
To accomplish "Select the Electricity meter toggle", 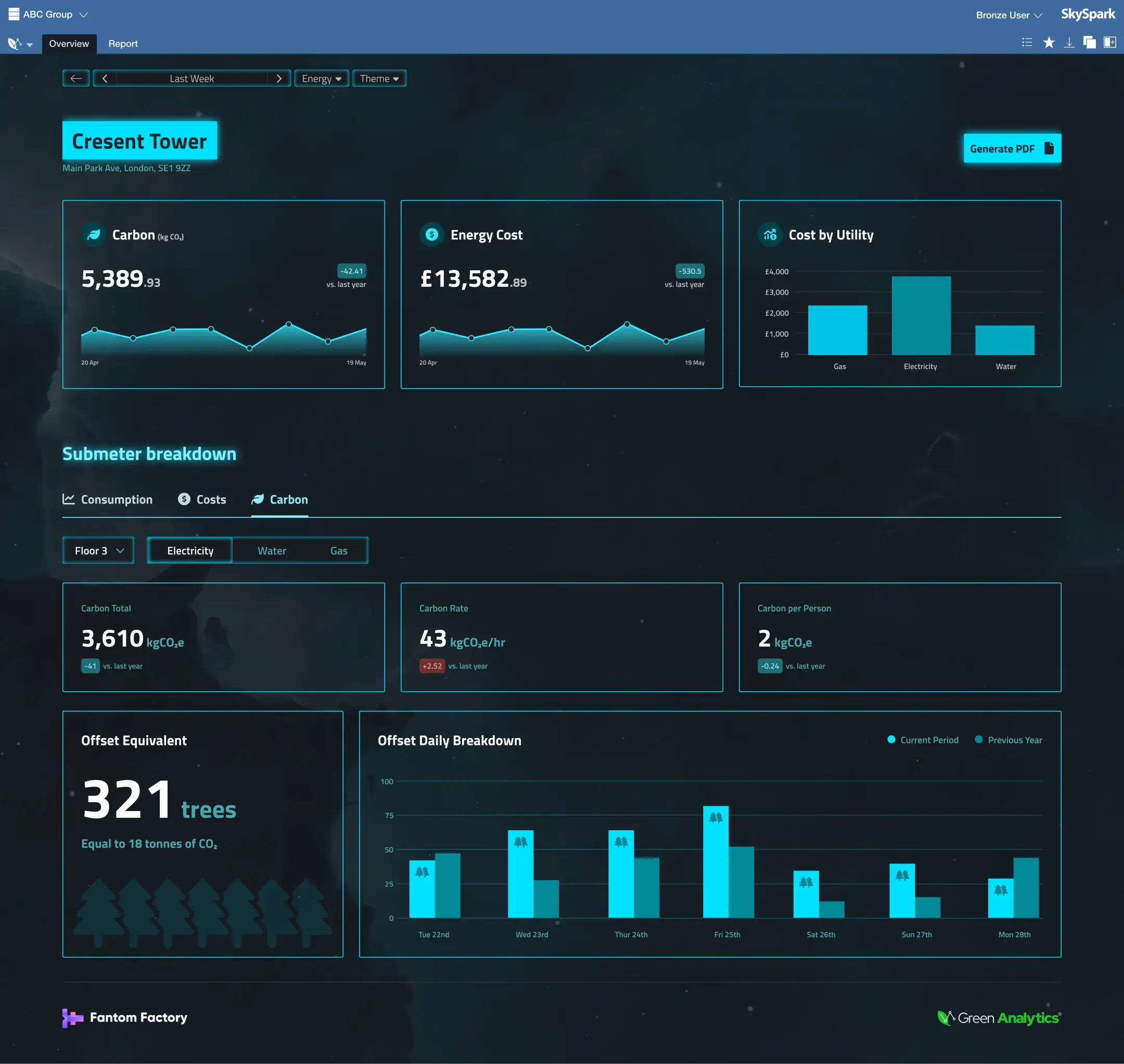I will (190, 550).
